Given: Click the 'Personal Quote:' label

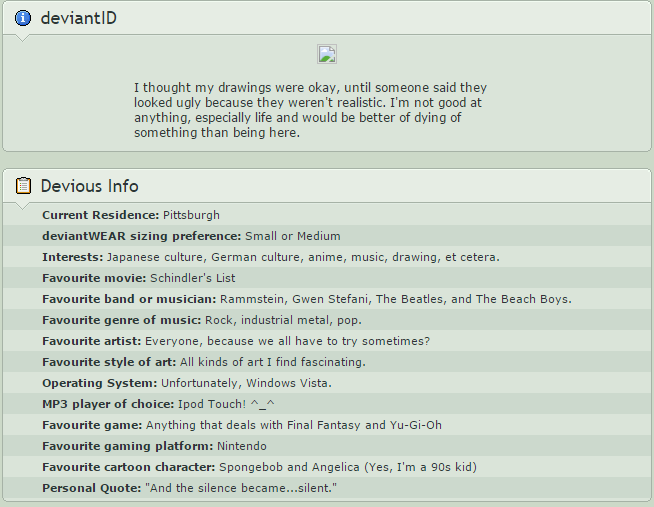Looking at the screenshot, I should click(x=92, y=488).
